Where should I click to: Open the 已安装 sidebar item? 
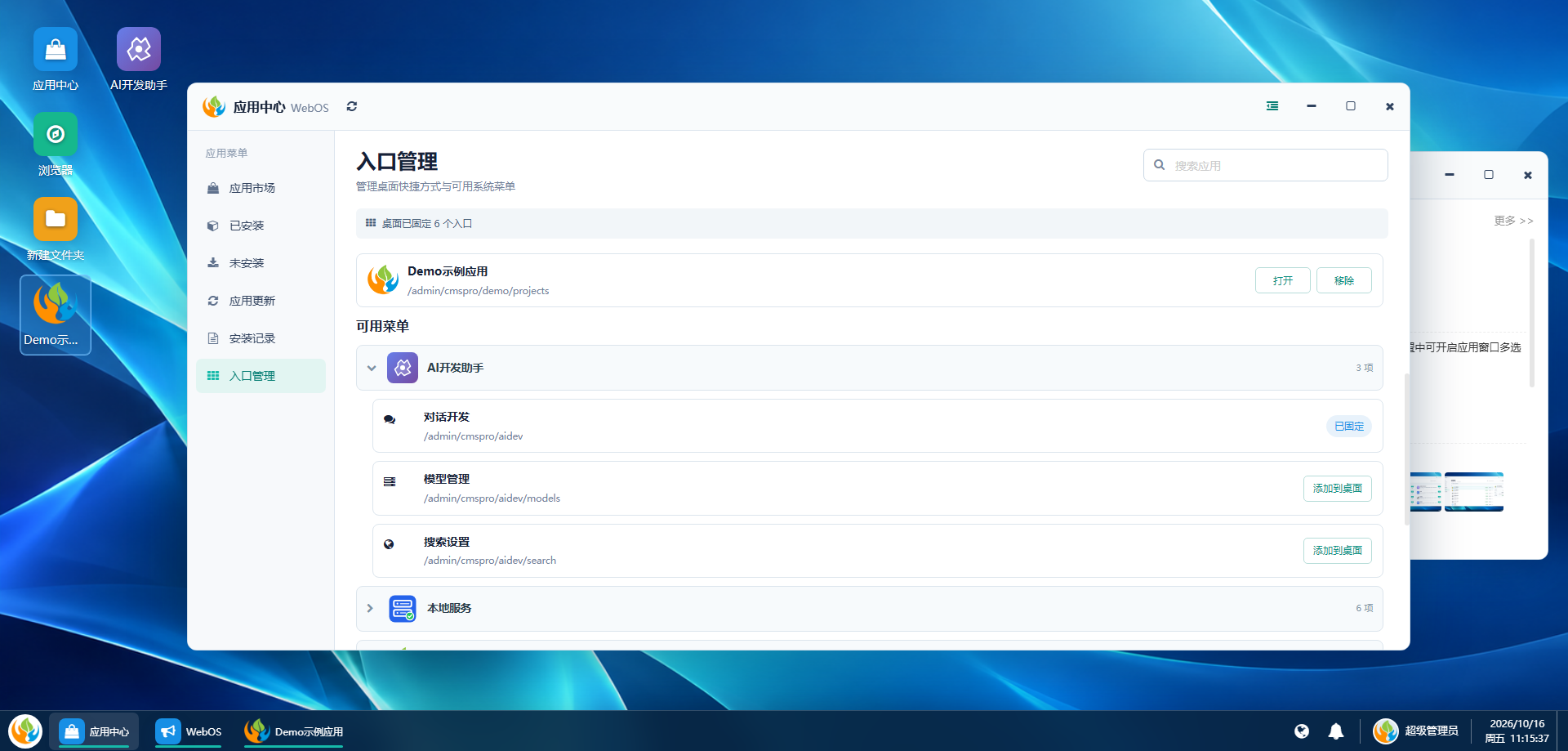point(261,226)
